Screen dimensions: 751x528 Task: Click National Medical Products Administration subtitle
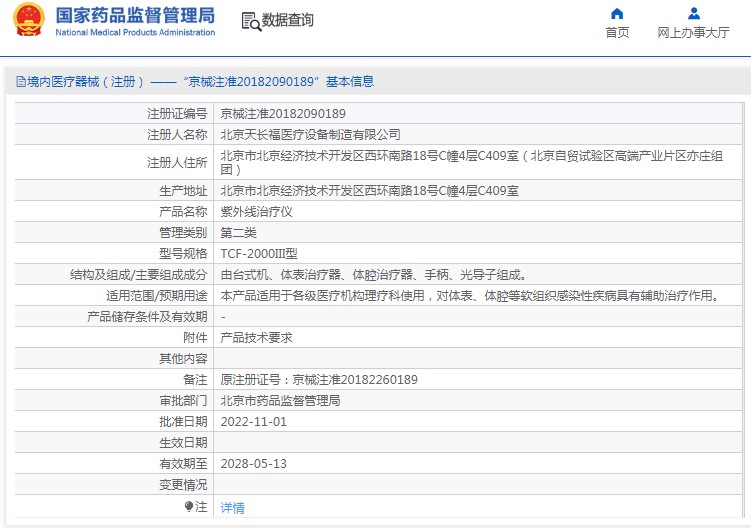point(135,33)
